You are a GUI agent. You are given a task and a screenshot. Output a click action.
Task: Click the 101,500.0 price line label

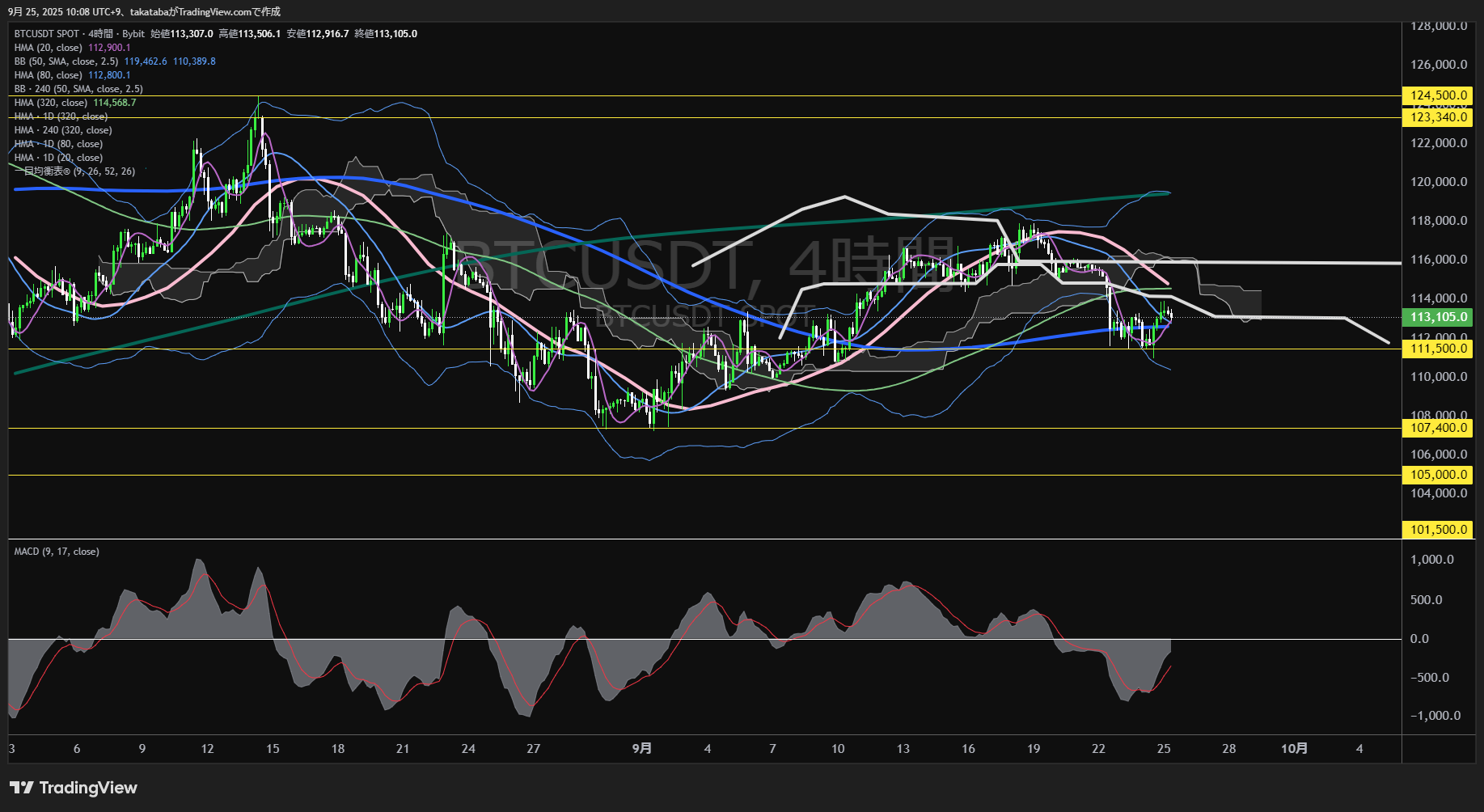(1438, 530)
